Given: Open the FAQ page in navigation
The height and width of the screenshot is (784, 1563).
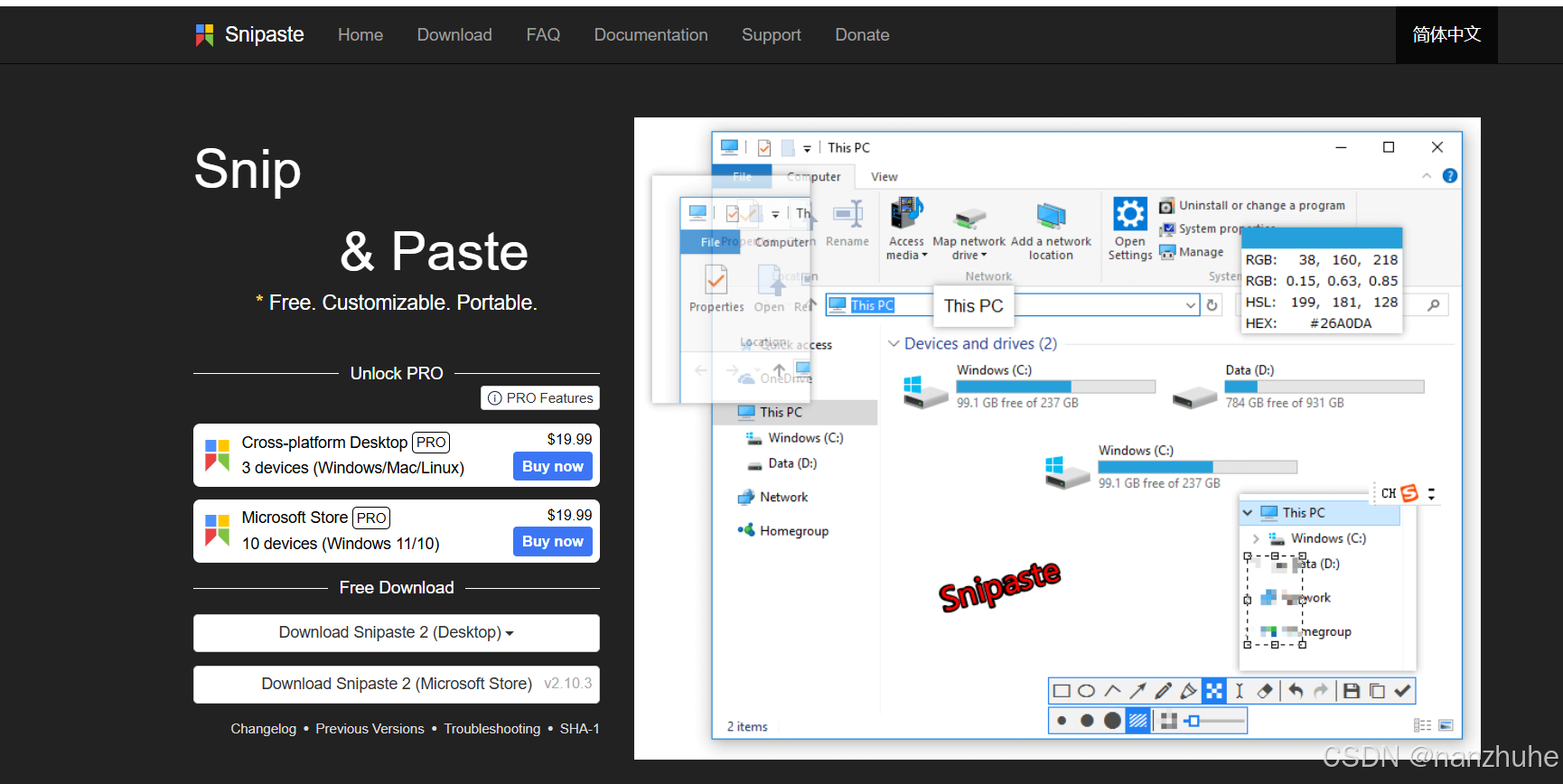Looking at the screenshot, I should [x=543, y=34].
